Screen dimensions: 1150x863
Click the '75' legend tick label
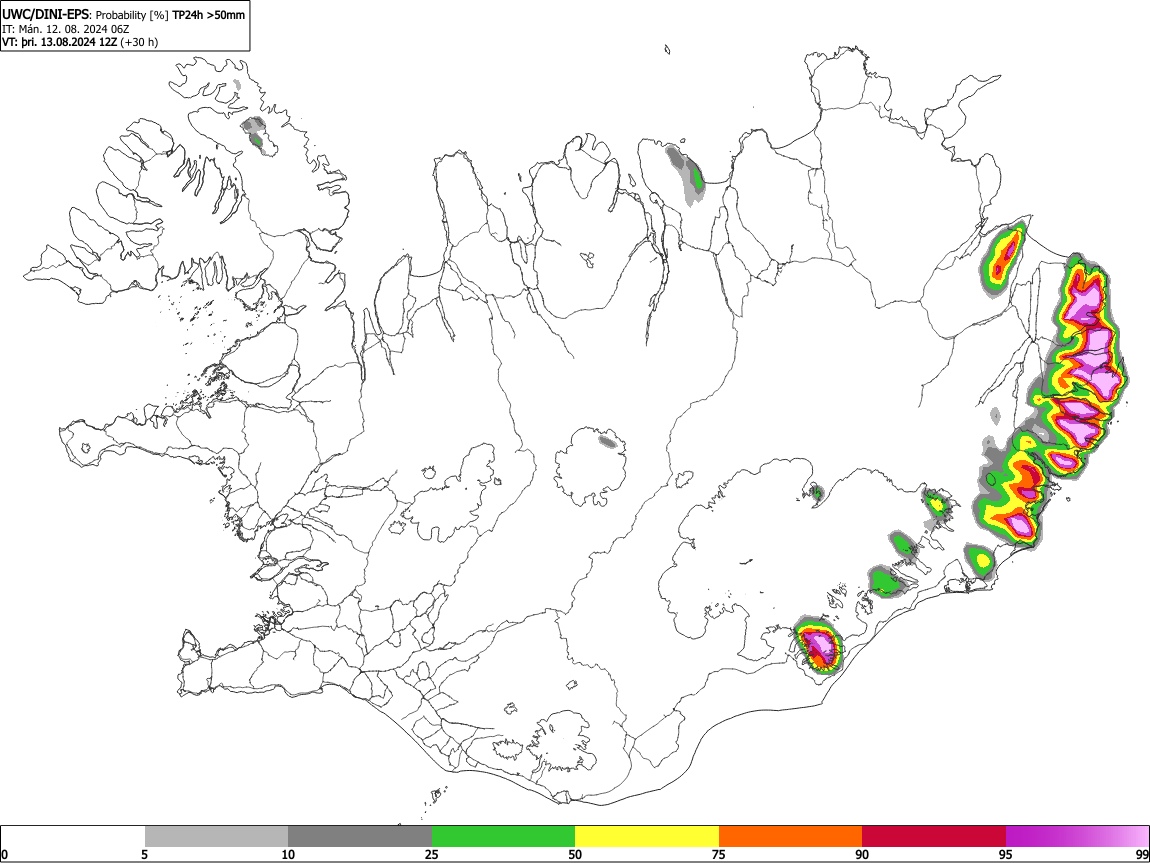tap(719, 854)
